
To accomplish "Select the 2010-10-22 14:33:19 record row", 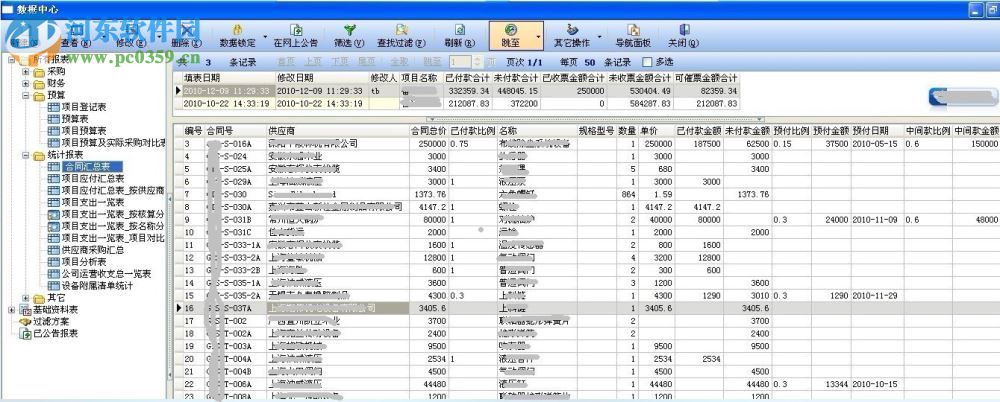I will pos(457,103).
